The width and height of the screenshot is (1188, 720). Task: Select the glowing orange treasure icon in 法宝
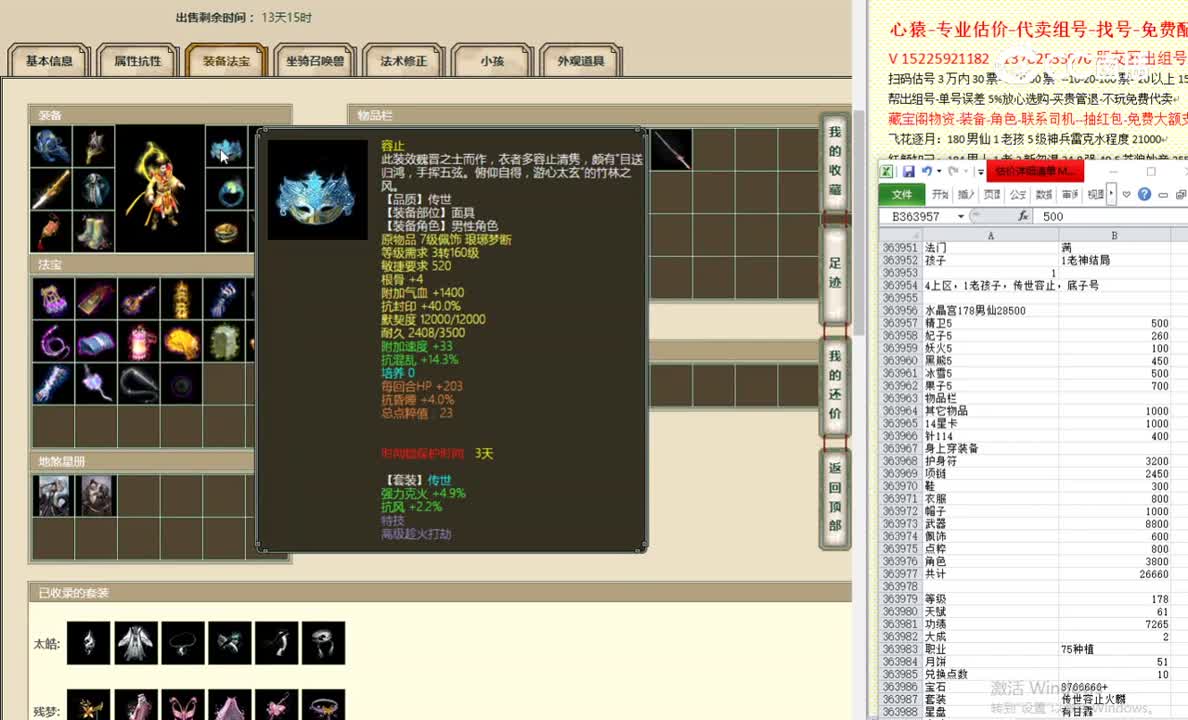point(181,341)
